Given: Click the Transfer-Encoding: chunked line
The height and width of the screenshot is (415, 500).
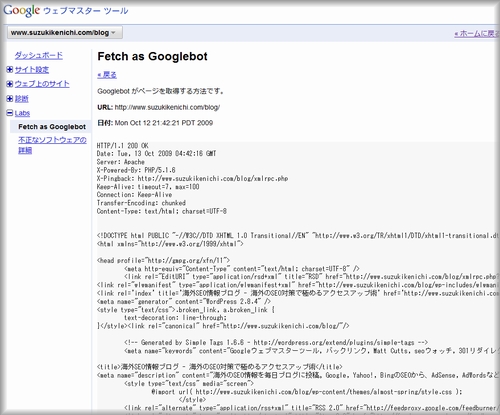Looking at the screenshot, I should (x=141, y=203).
